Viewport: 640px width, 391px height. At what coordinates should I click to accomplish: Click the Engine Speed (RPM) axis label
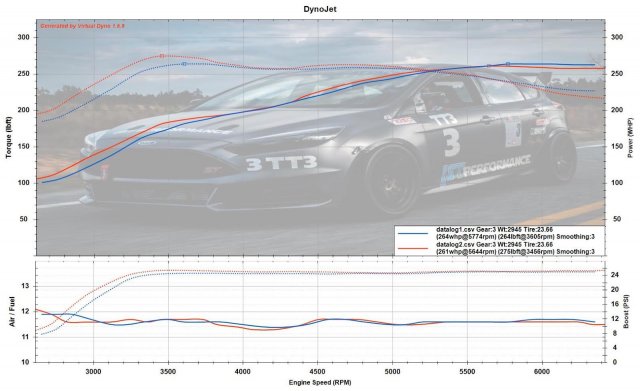320,383
